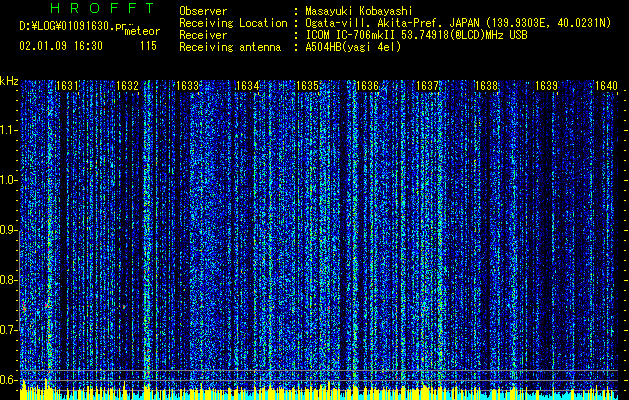629x400 pixels.
Task: Click the meteor label
Action: (x=142, y=31)
